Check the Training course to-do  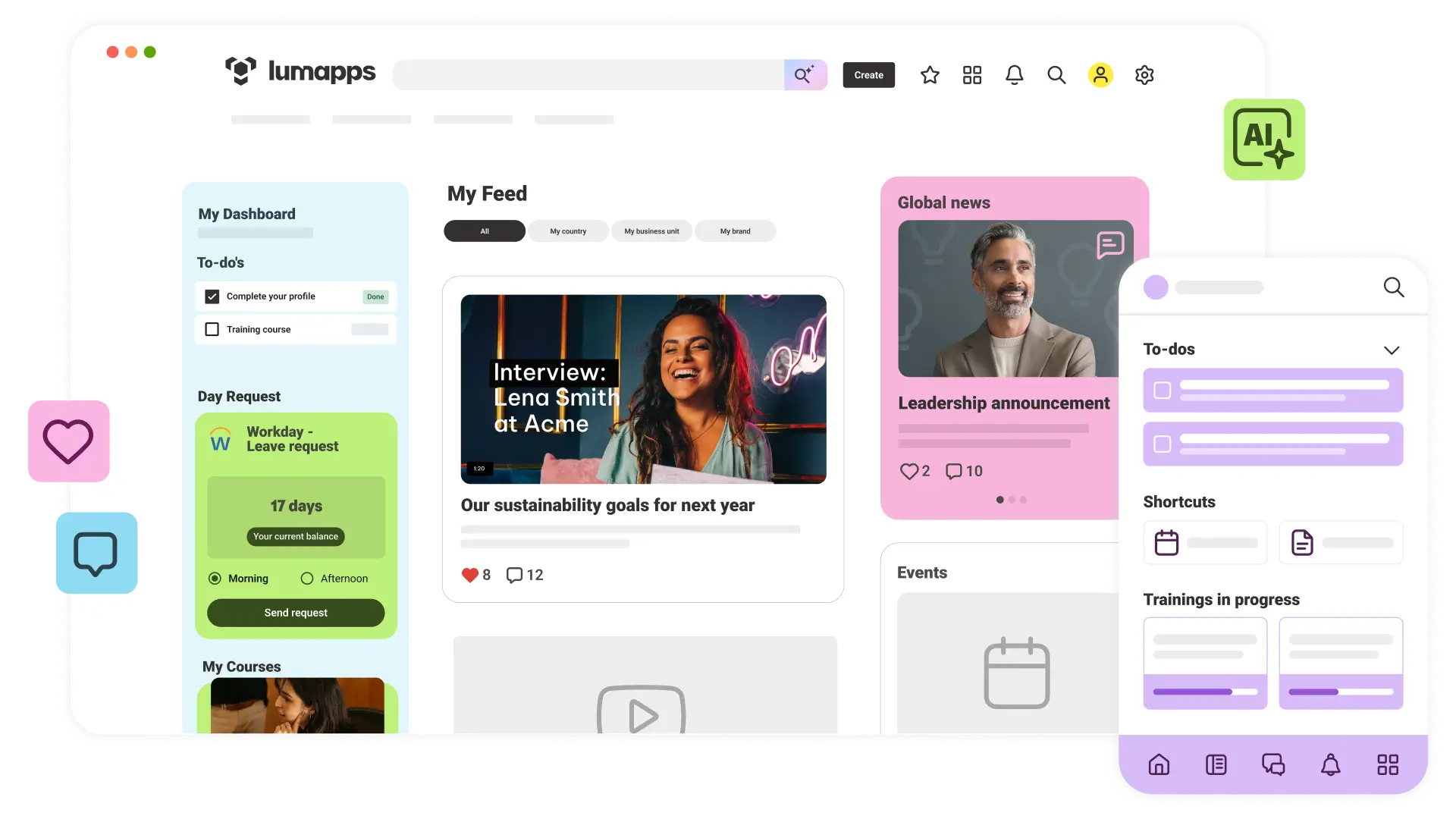point(212,329)
